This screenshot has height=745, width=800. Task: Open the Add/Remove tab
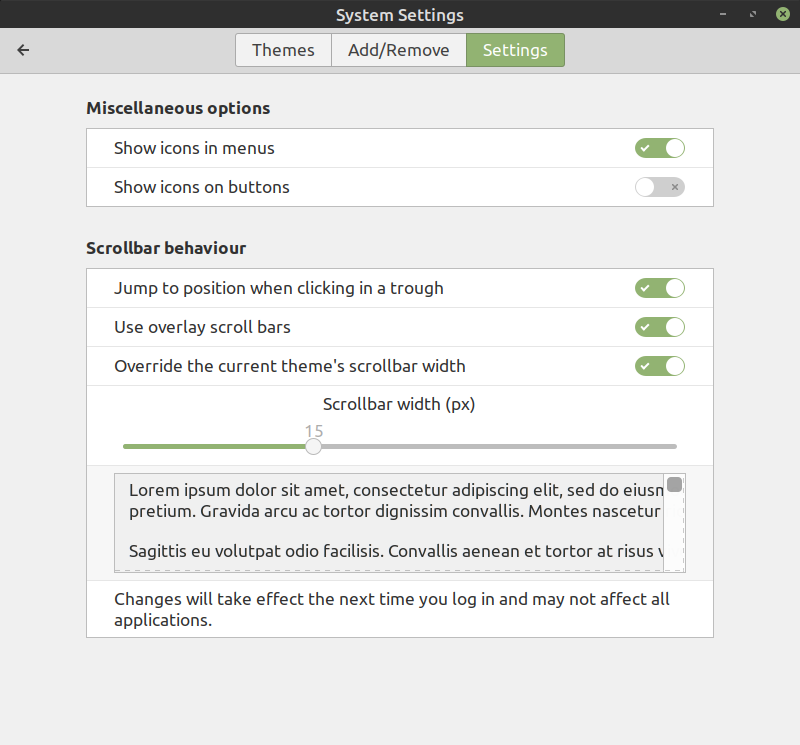click(398, 49)
